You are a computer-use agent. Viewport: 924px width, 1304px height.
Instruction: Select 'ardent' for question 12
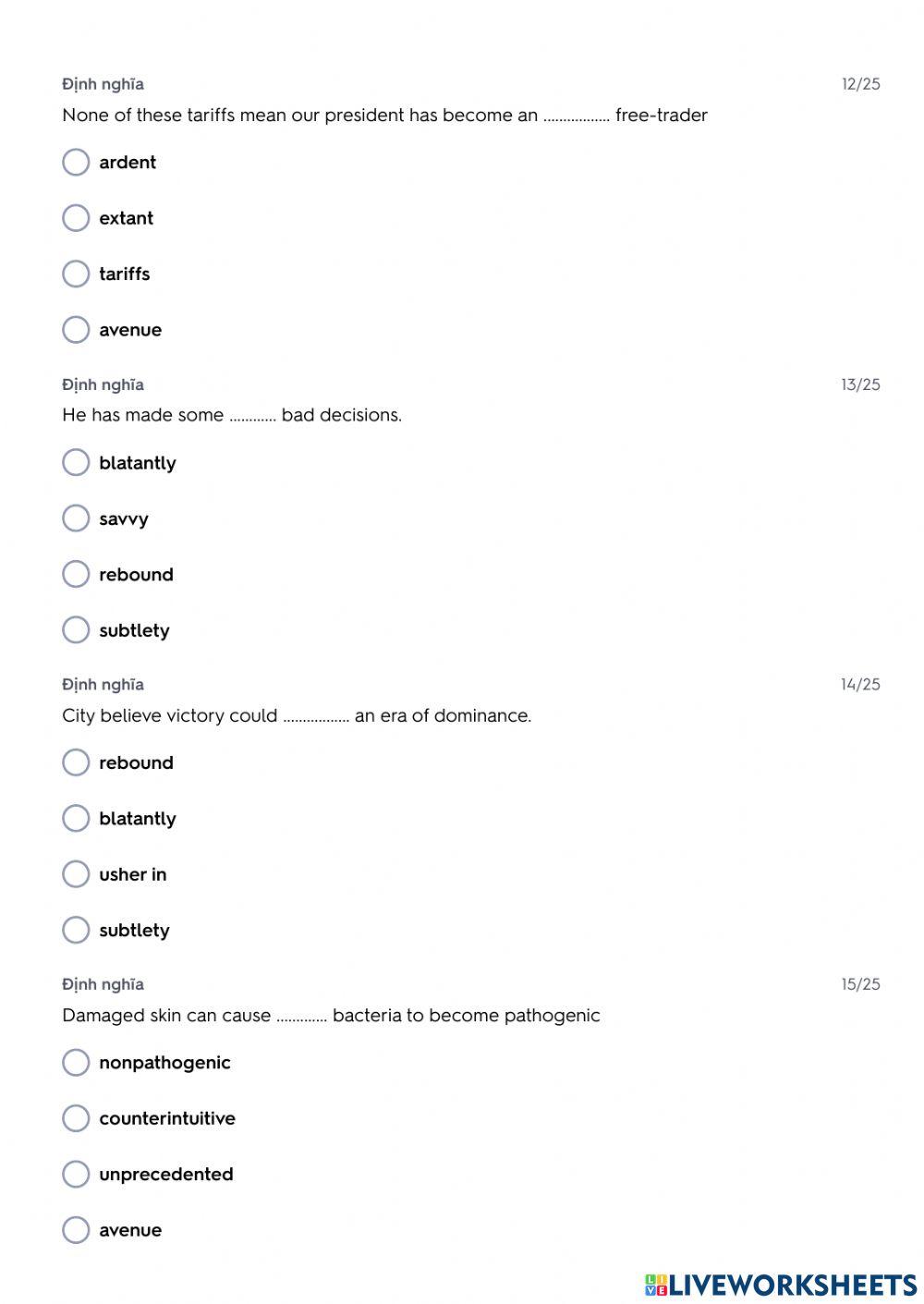(x=76, y=163)
